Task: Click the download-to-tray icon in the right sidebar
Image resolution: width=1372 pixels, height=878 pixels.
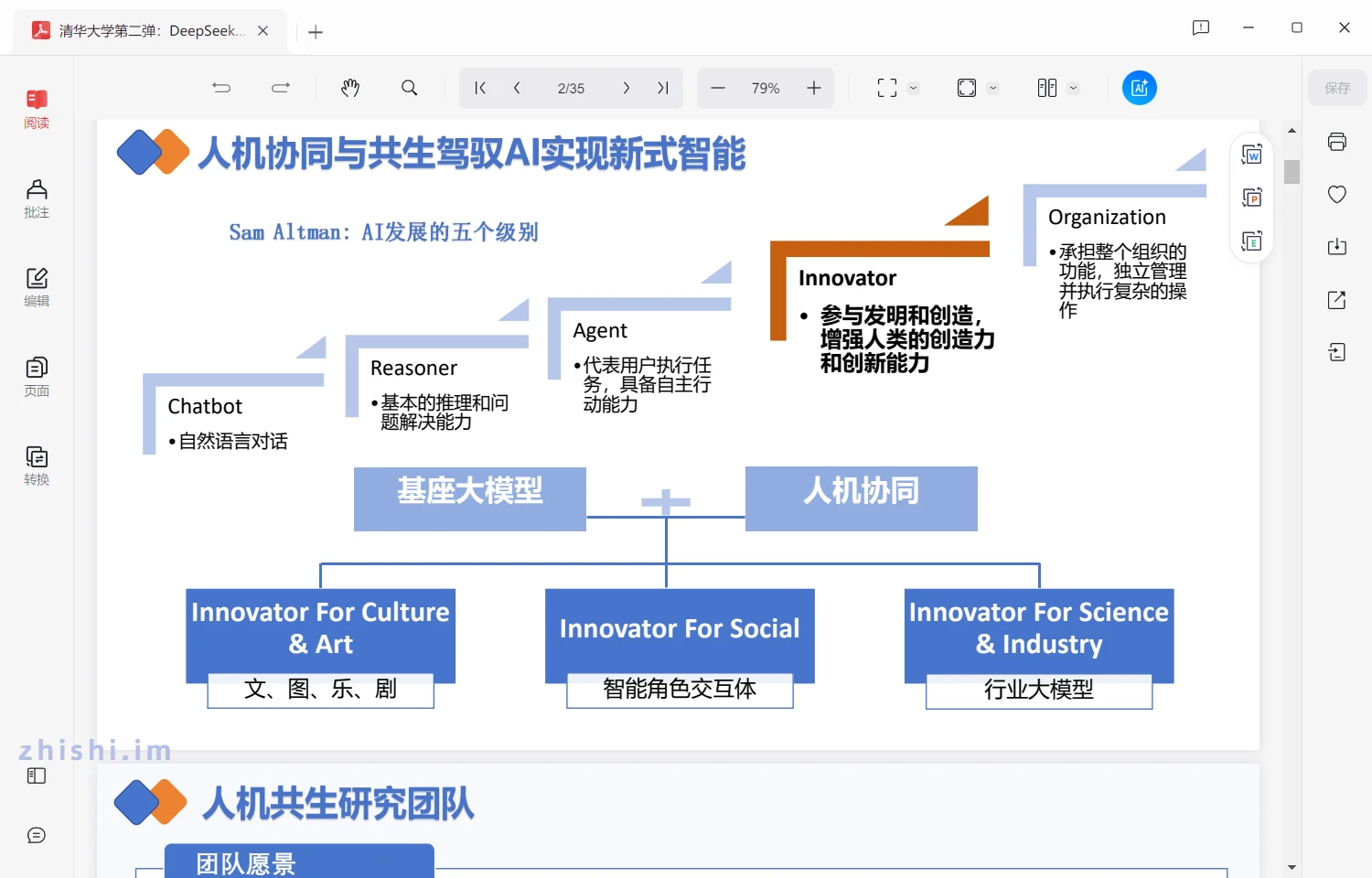Action: click(x=1337, y=247)
